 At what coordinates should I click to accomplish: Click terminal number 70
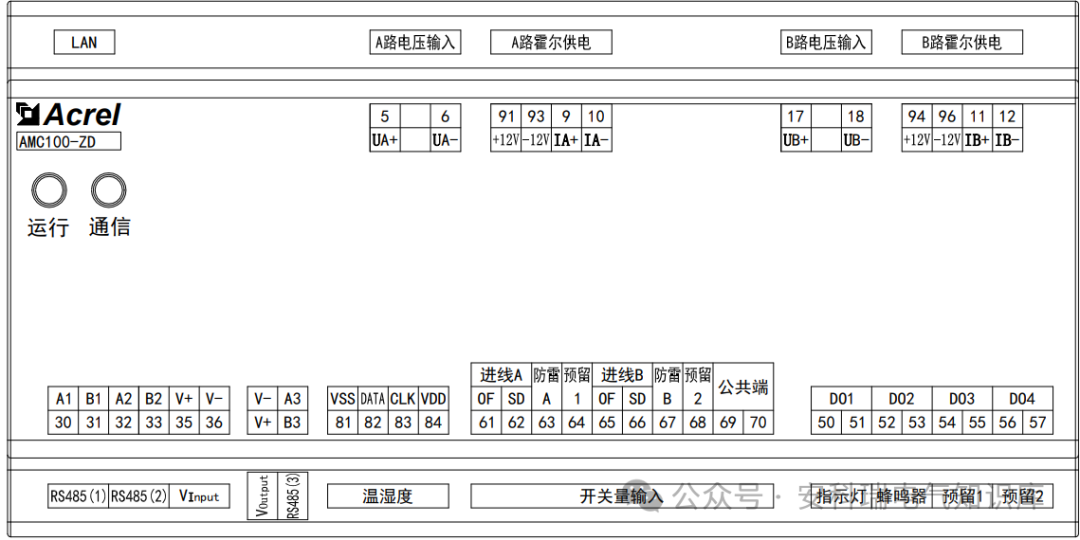(x=758, y=422)
